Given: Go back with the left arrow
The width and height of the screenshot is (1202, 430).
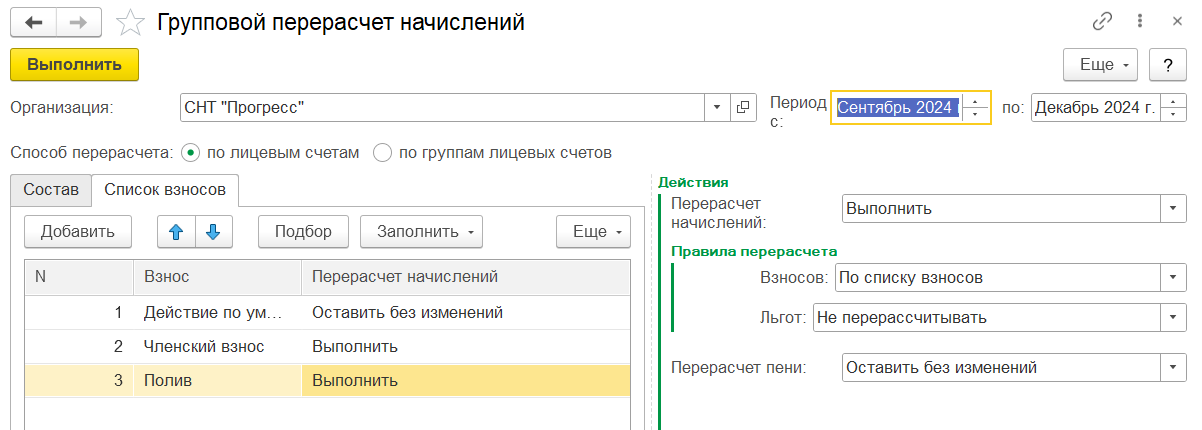Looking at the screenshot, I should (33, 20).
